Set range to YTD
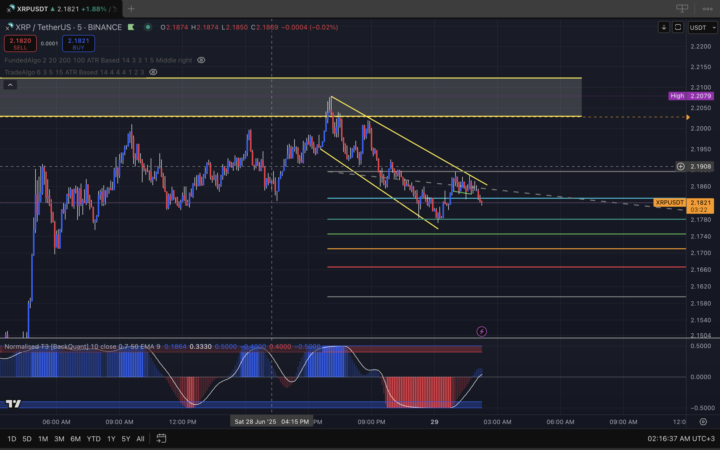Viewport: 720px width, 450px height. [x=93, y=439]
